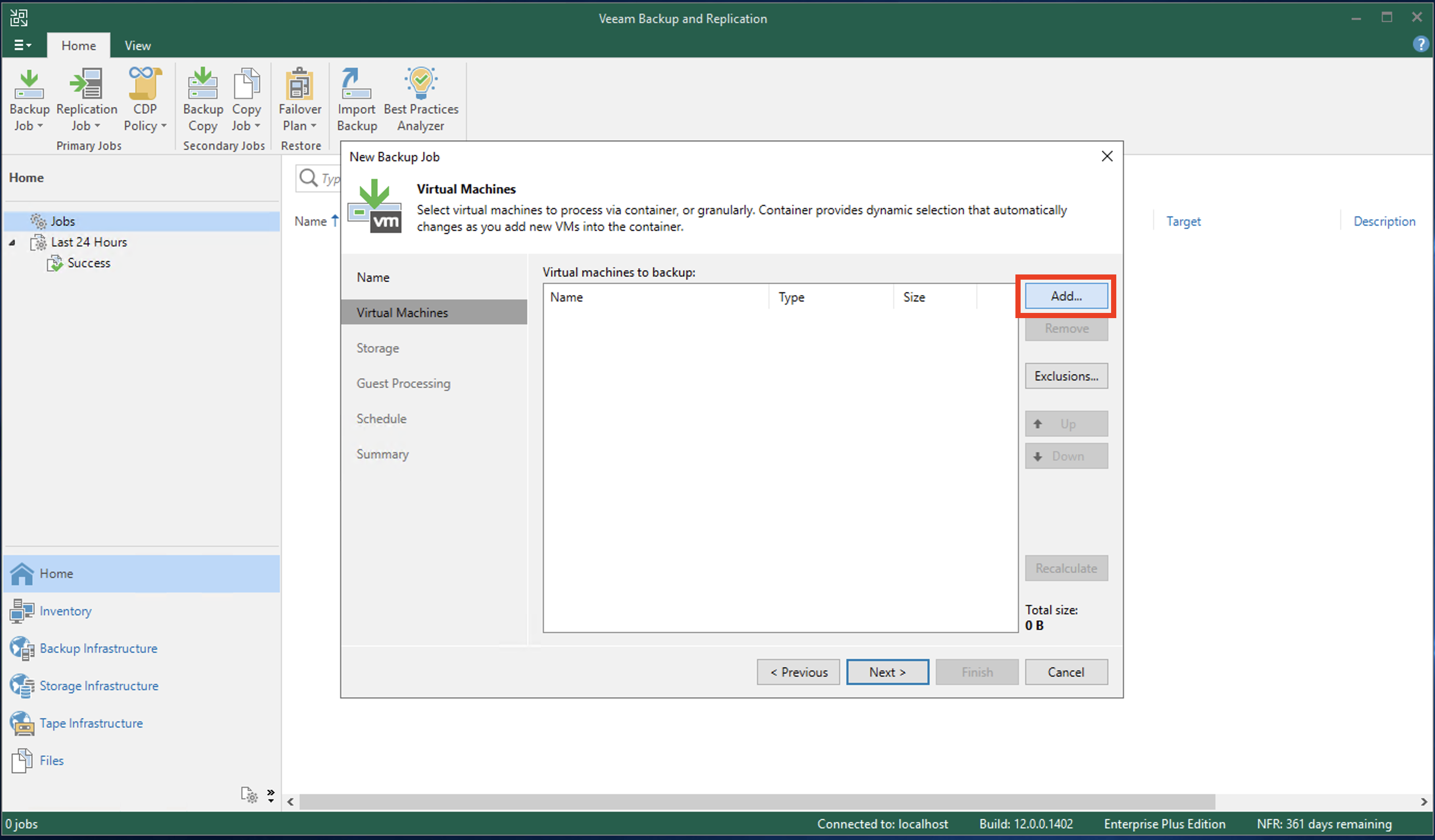Click 'Connected to: localhost' status text
Screen dimensions: 1435x840
coord(882,823)
